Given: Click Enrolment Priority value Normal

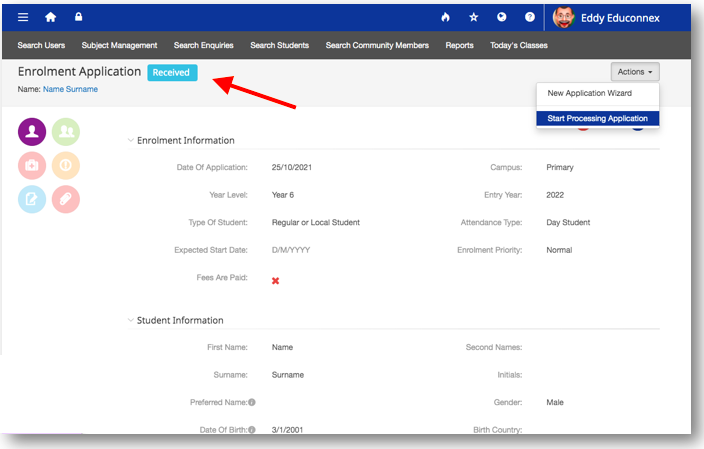Looking at the screenshot, I should [559, 250].
